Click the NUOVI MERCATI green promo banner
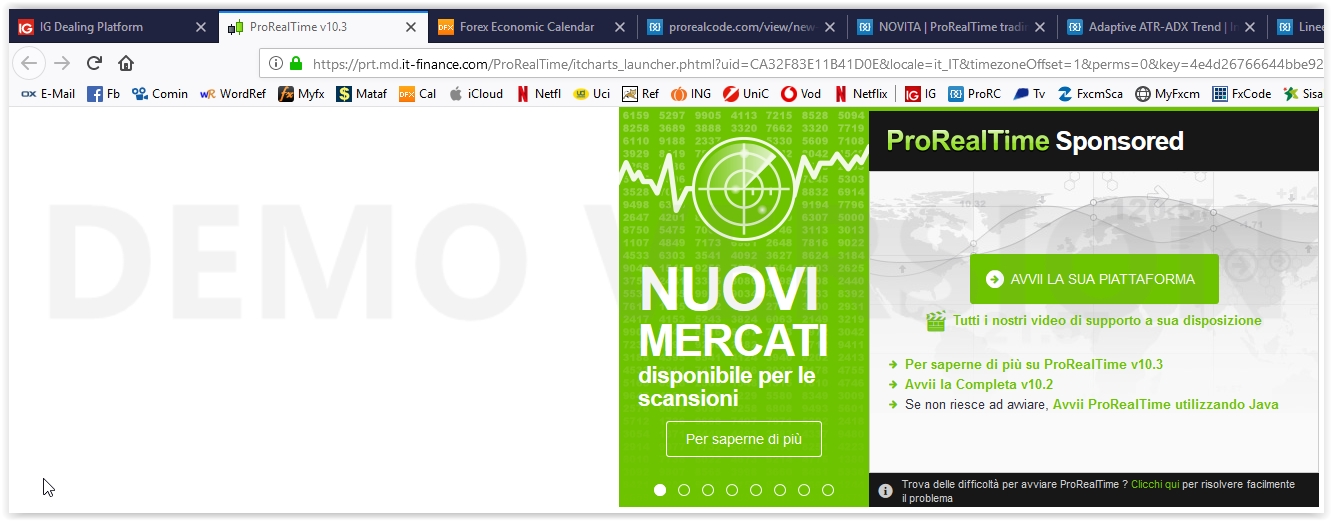 (x=744, y=308)
